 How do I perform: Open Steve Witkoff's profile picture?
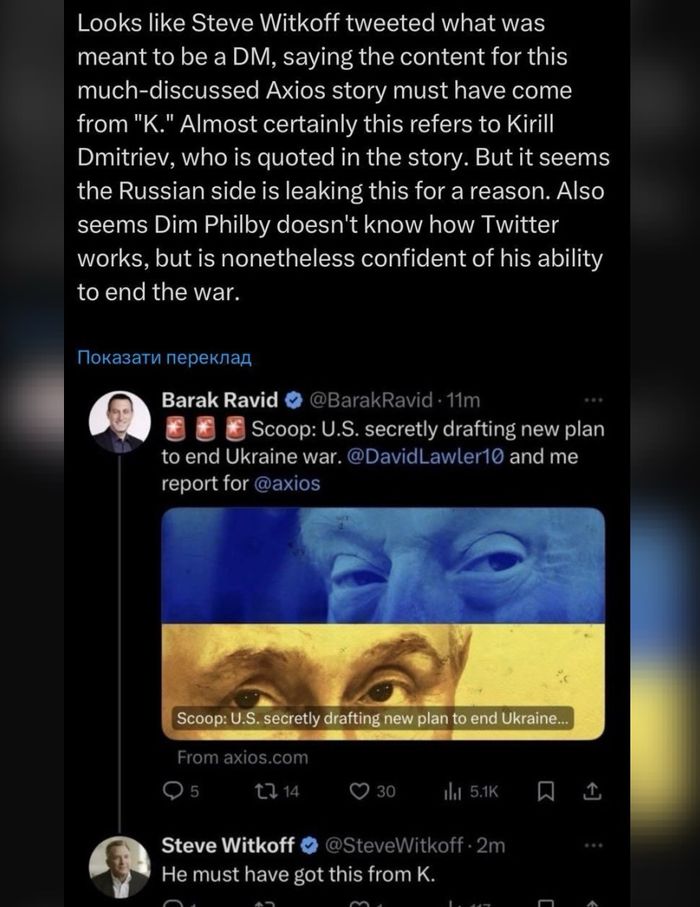click(x=120, y=867)
